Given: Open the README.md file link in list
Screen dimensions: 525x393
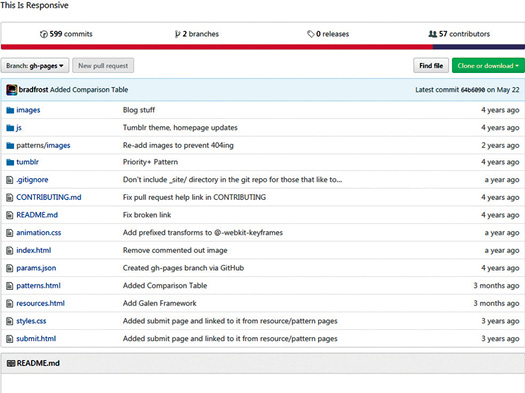Looking at the screenshot, I should [x=37, y=215].
